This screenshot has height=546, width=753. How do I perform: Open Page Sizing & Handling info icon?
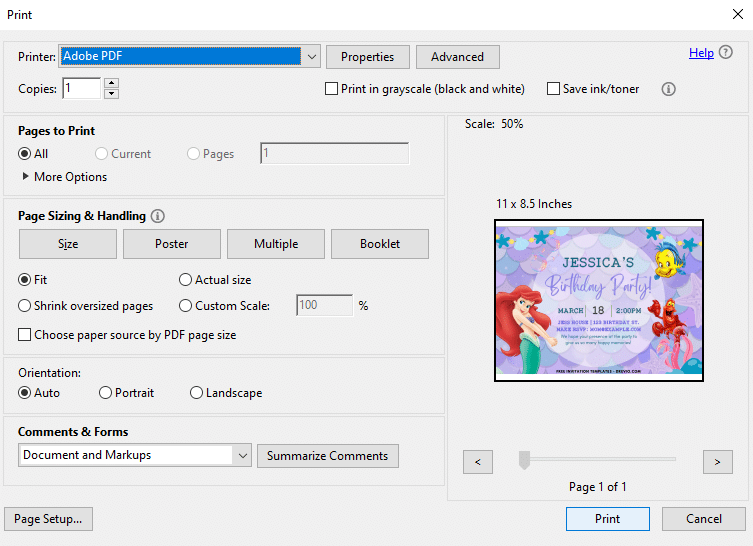click(x=158, y=216)
